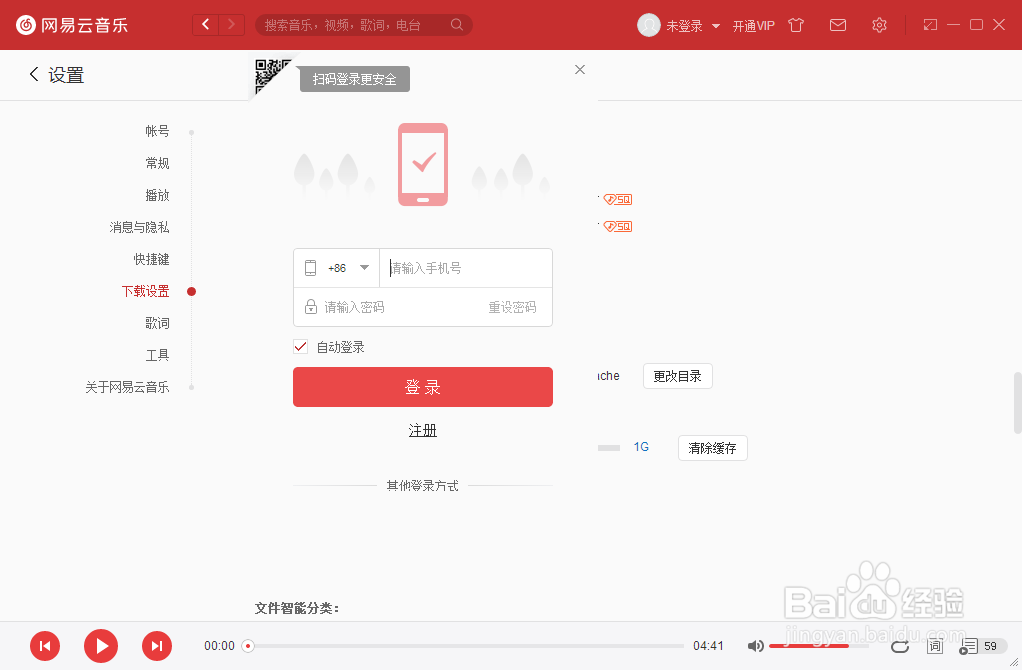Click the NetEase Cloud Music logo
Image resolution: width=1022 pixels, height=670 pixels.
click(72, 25)
